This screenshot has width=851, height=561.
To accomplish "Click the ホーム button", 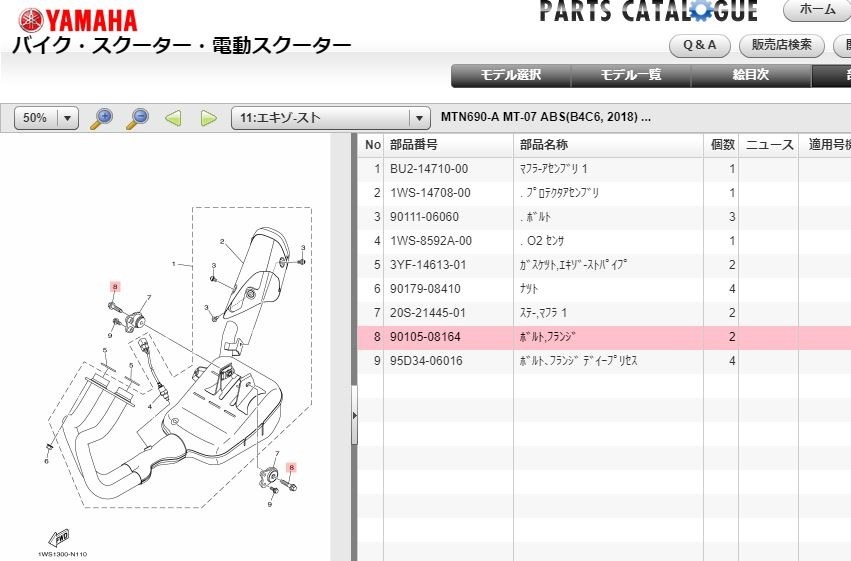I will tap(817, 10).
